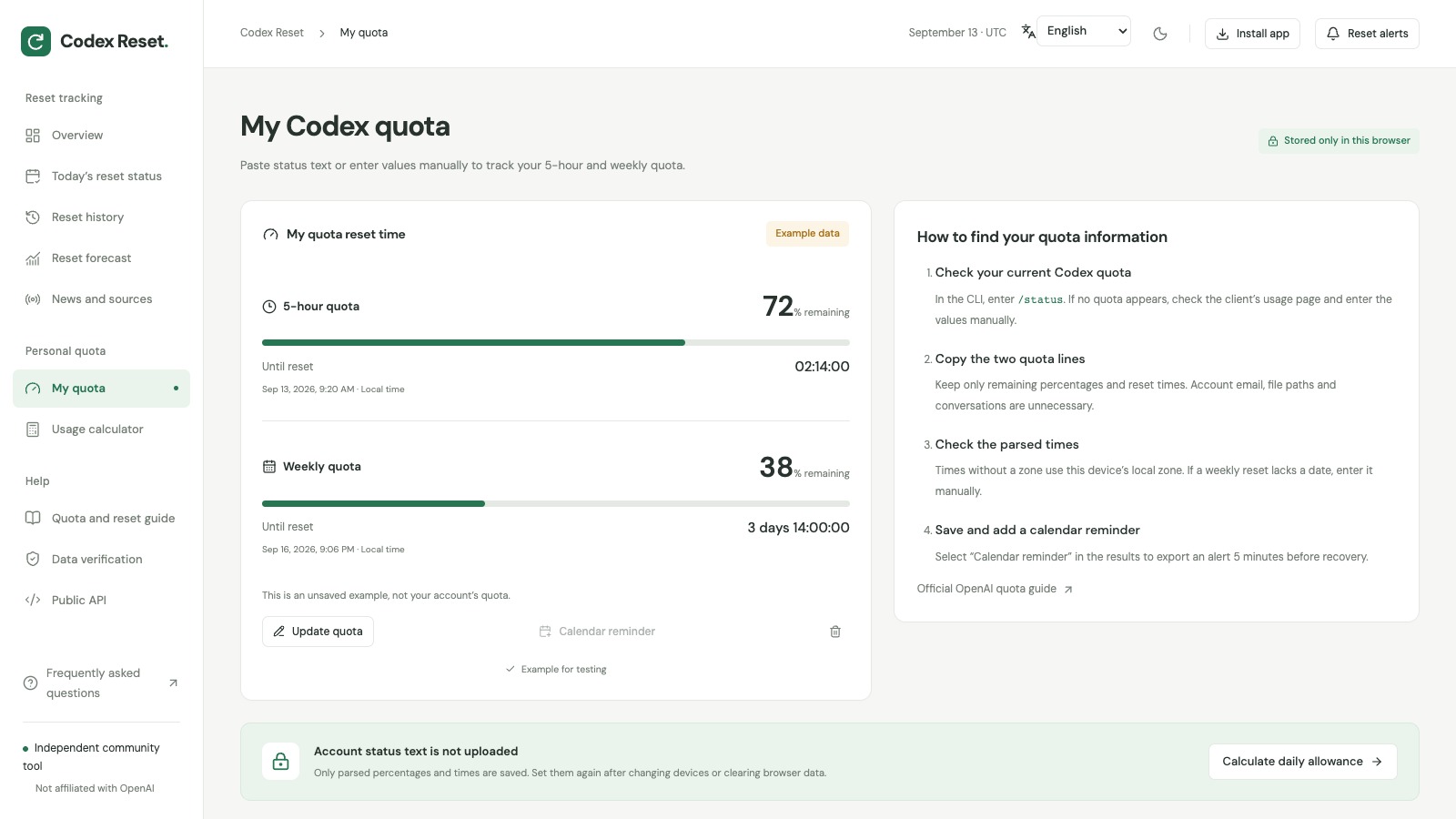Open the English language dropdown
This screenshot has height=819, width=1456.
point(1084,31)
